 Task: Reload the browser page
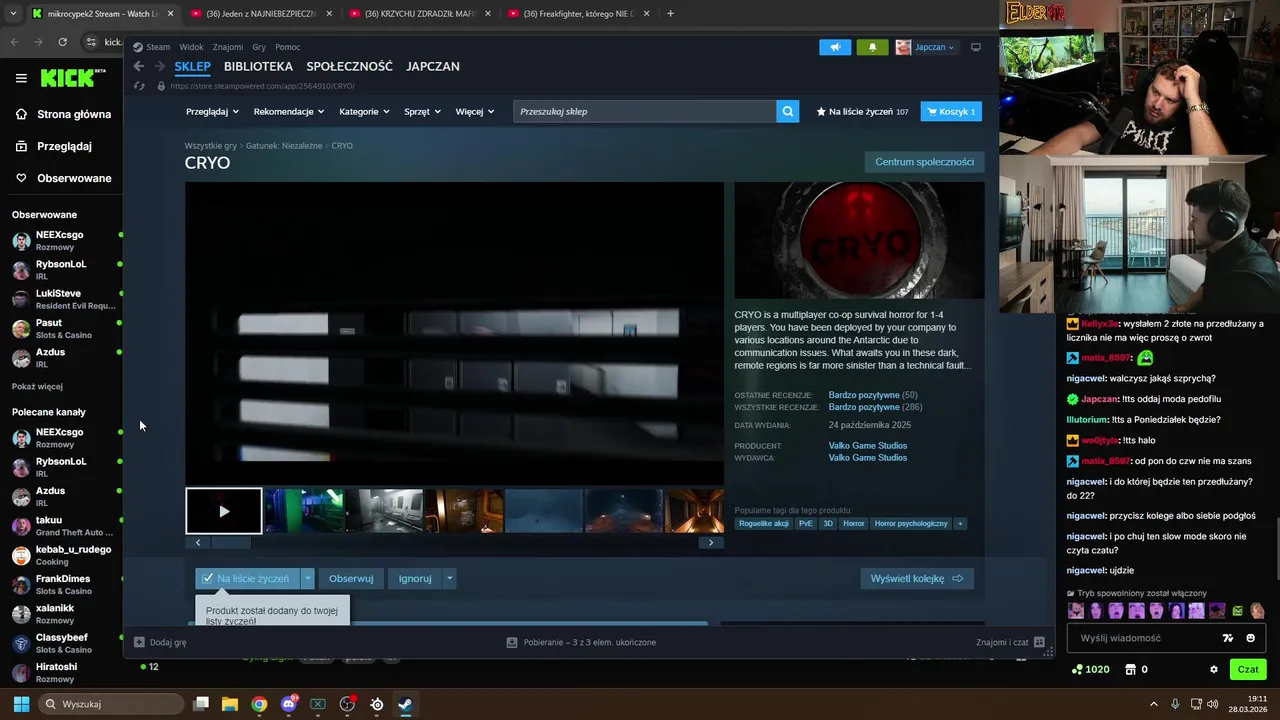coord(62,42)
